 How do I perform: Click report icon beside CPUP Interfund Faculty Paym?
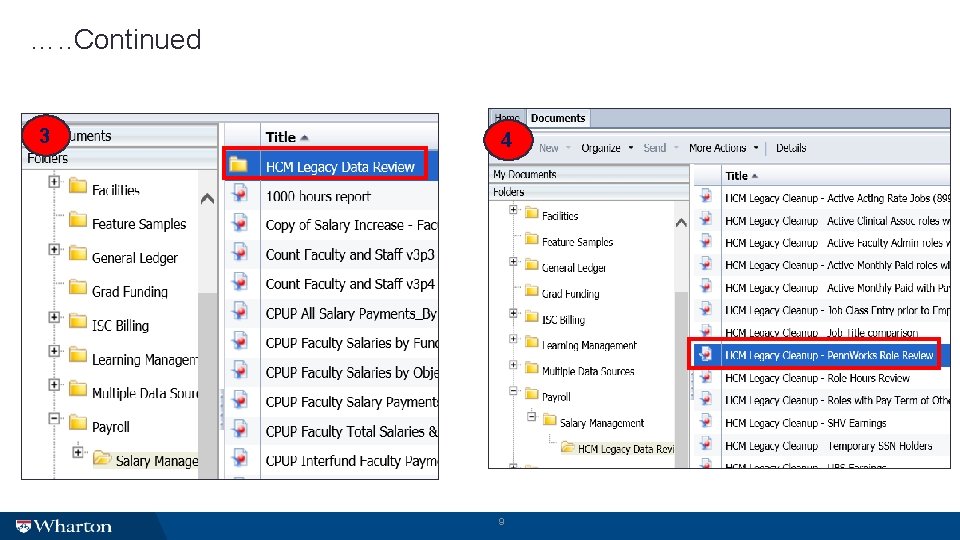[x=239, y=460]
